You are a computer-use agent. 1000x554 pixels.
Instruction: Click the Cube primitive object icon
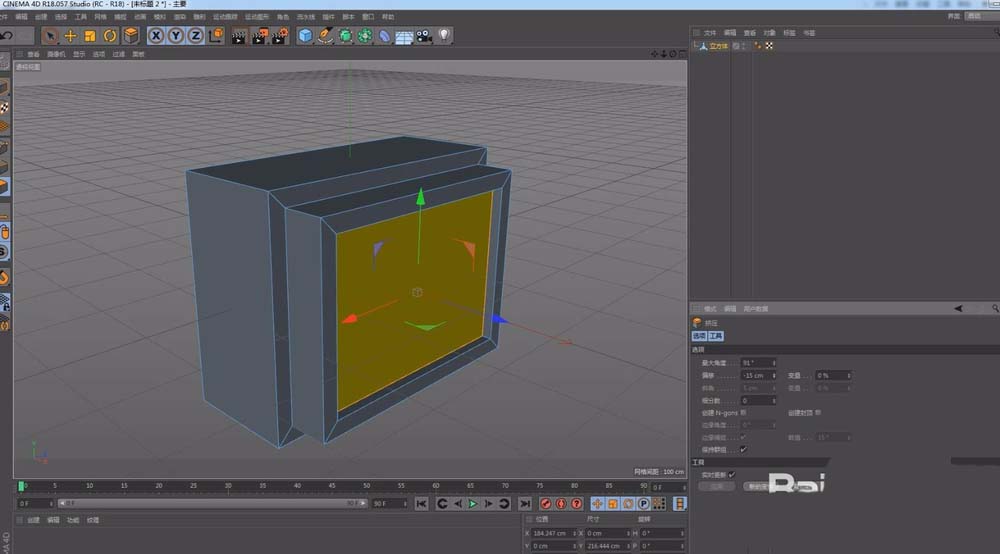pyautogui.click(x=305, y=36)
